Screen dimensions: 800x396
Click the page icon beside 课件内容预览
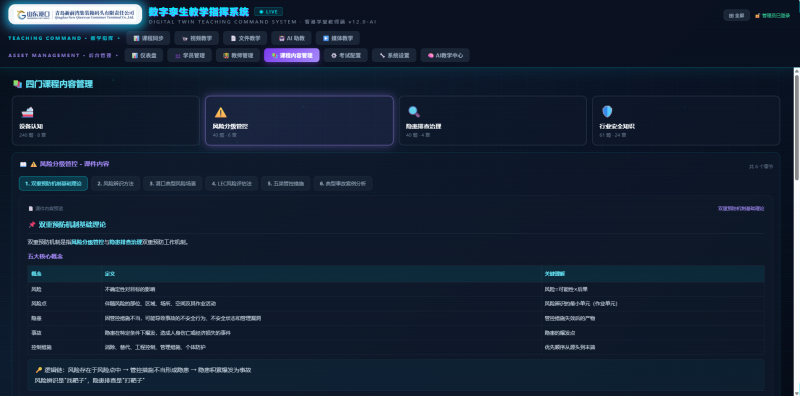pyautogui.click(x=31, y=209)
